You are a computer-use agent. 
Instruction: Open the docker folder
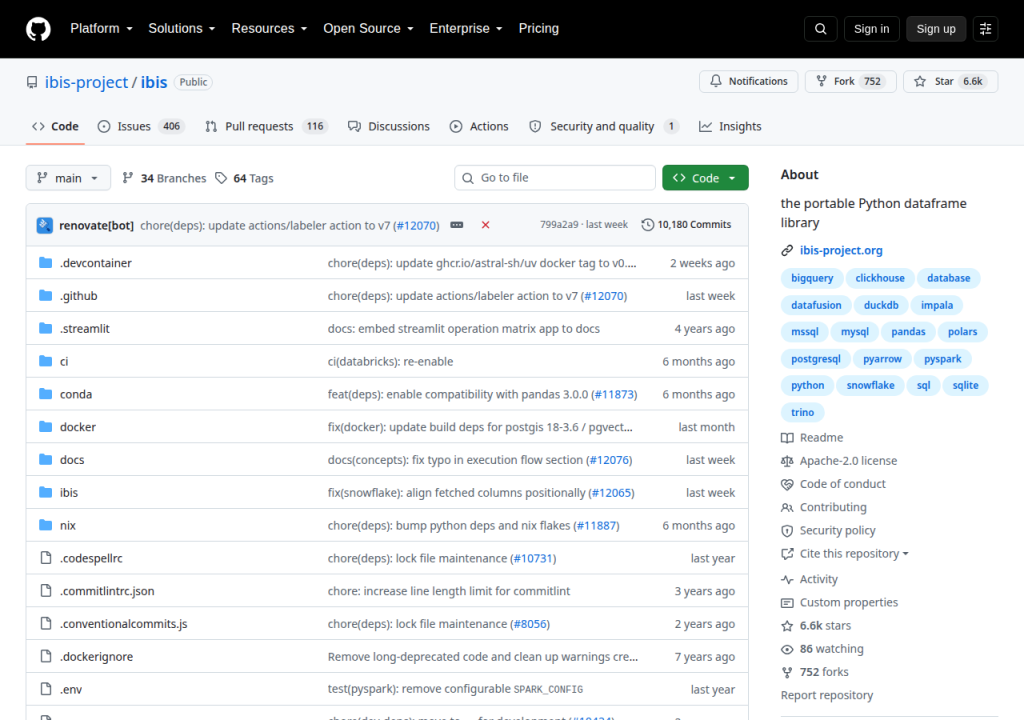click(x=78, y=427)
